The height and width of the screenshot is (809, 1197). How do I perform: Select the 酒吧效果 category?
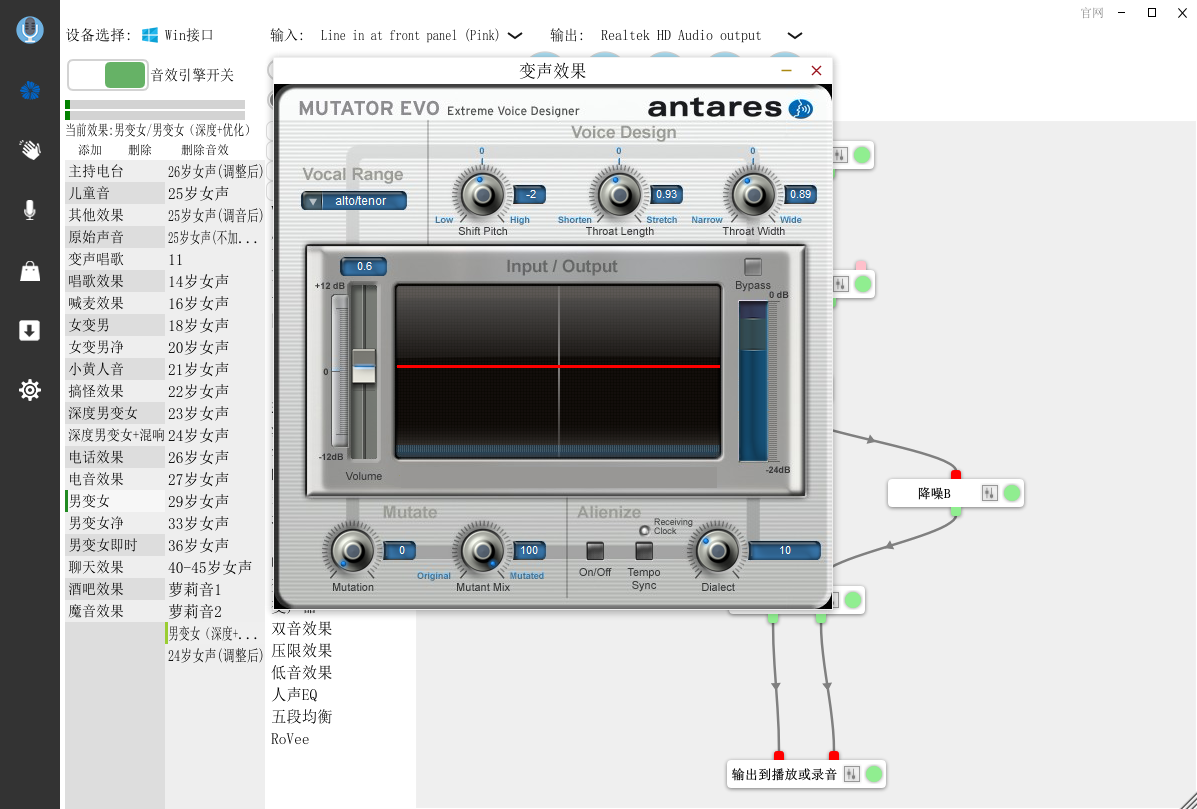115,589
